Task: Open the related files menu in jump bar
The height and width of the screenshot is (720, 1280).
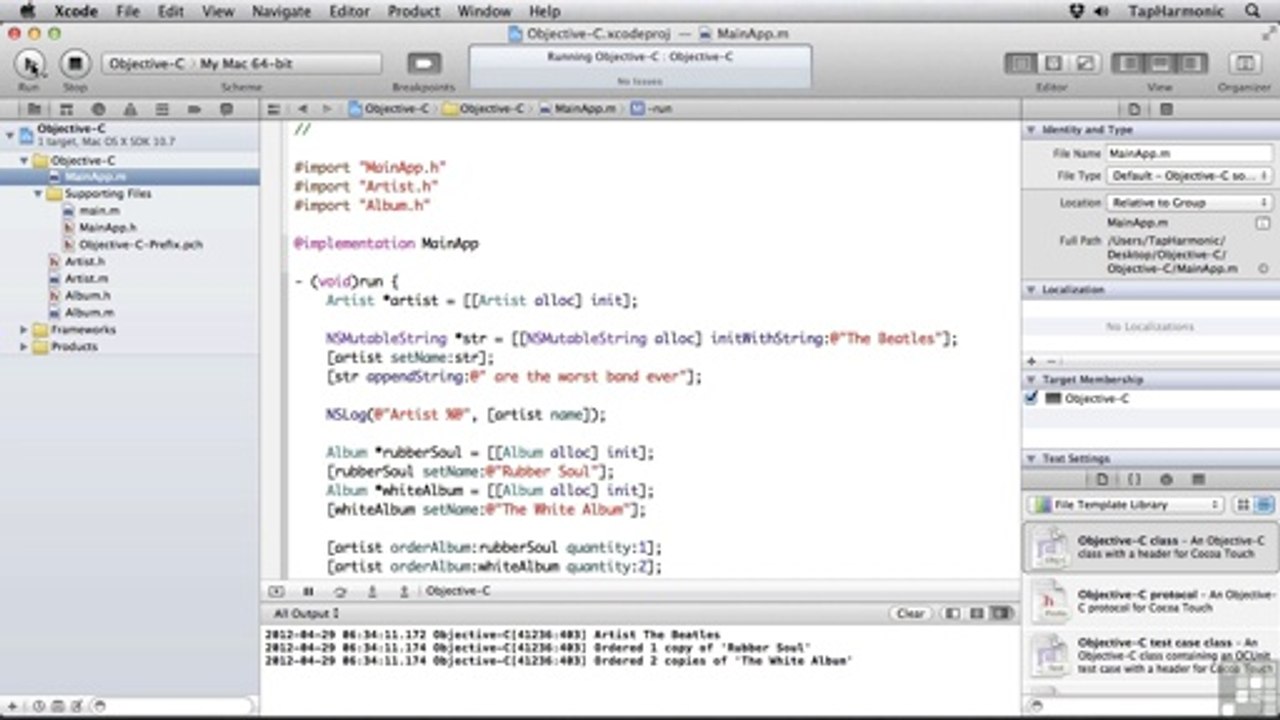Action: click(272, 108)
